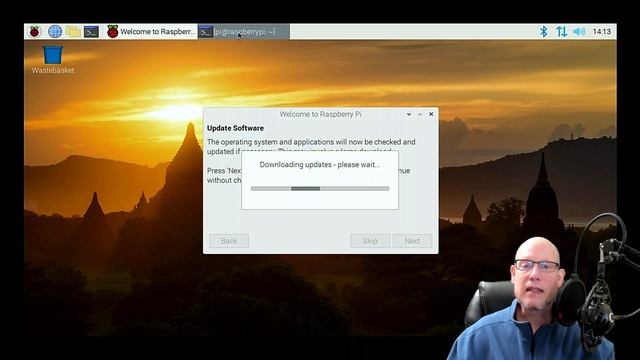Launch the Terminal from the taskbar launcher
The width and height of the screenshot is (640, 360).
[91, 31]
